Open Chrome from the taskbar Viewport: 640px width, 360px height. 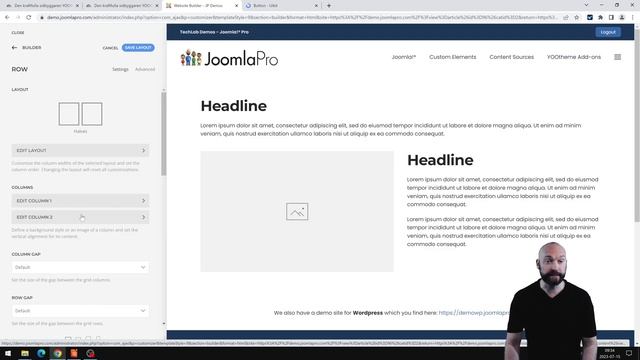click(58, 353)
